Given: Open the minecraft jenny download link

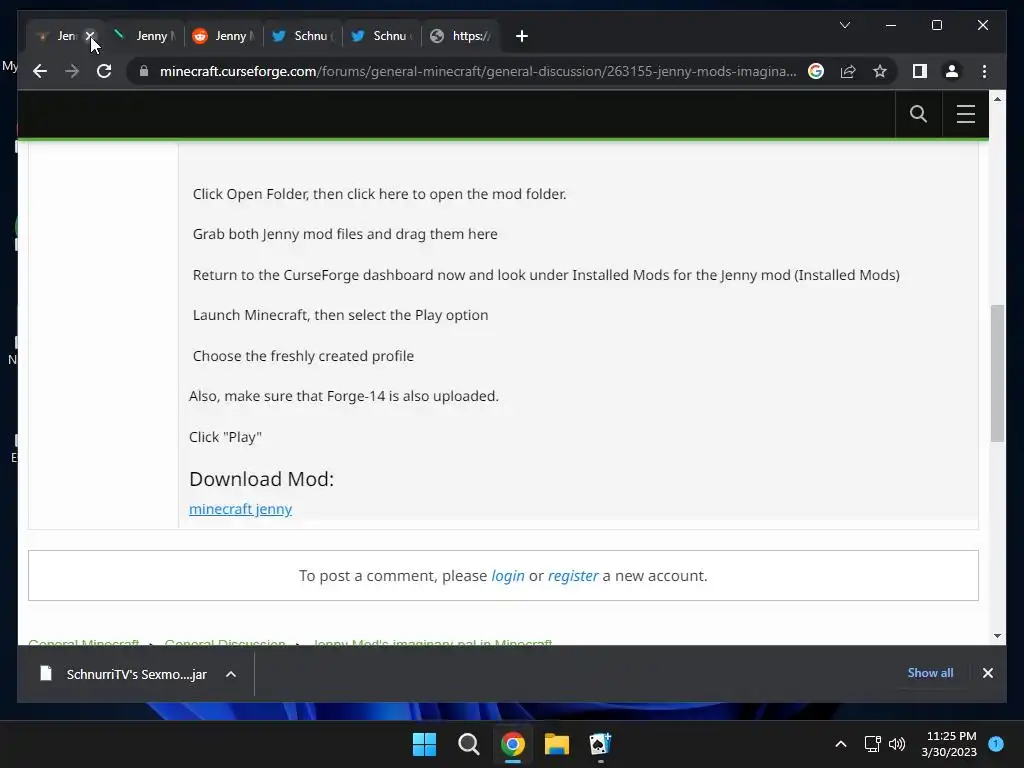Looking at the screenshot, I should point(240,509).
